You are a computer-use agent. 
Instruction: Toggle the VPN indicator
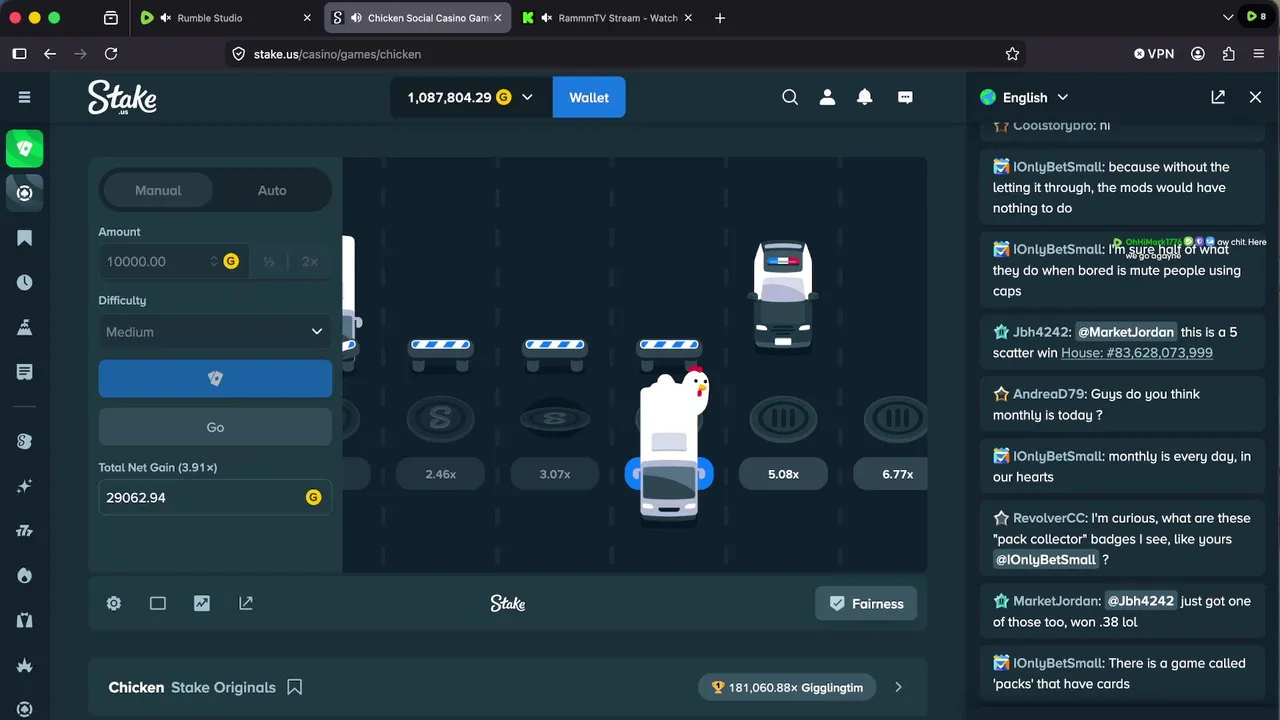(1154, 54)
